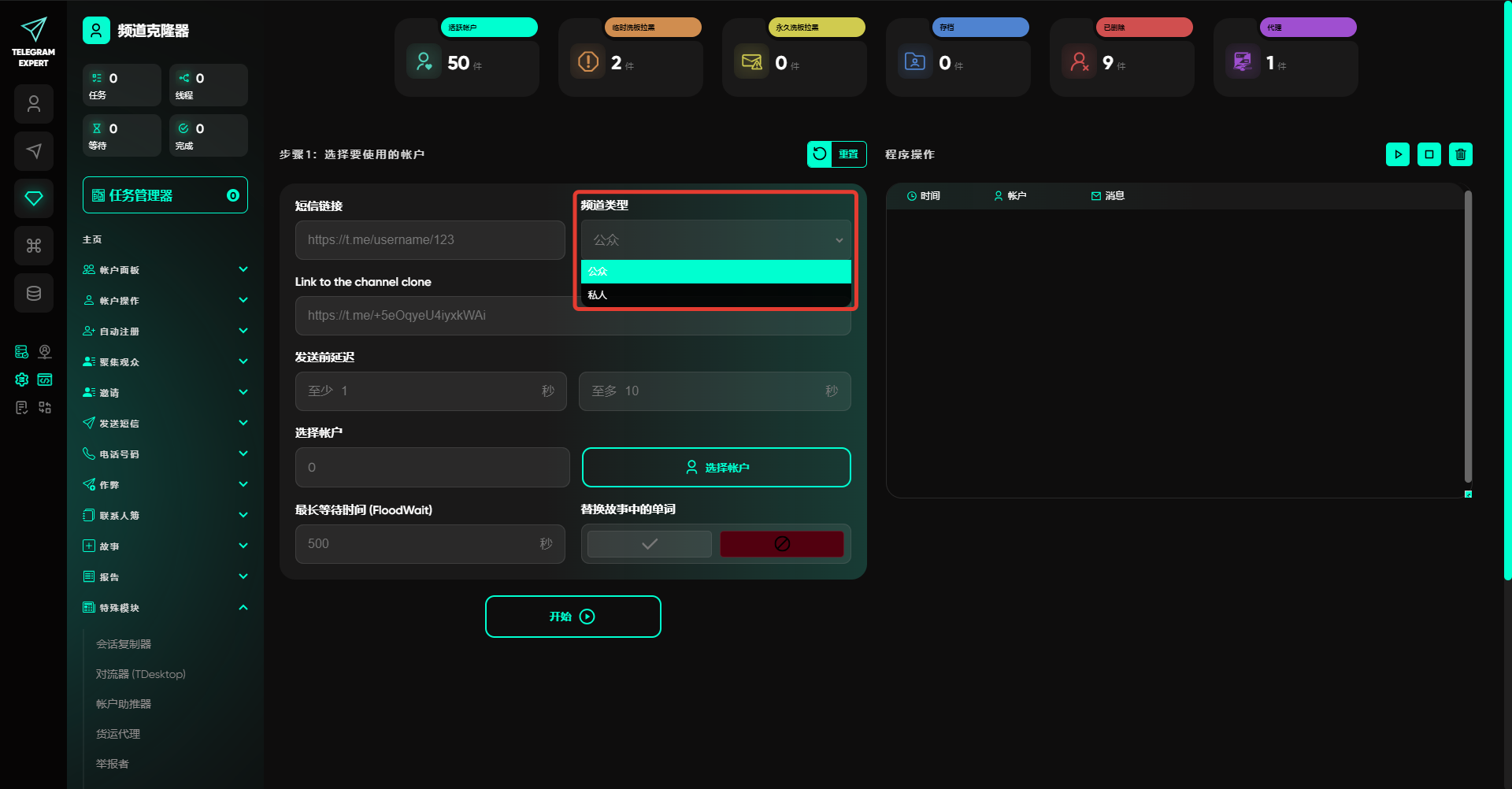This screenshot has width=1512, height=789.
Task: Click the command symbol sidebar icon
Action: [33, 246]
